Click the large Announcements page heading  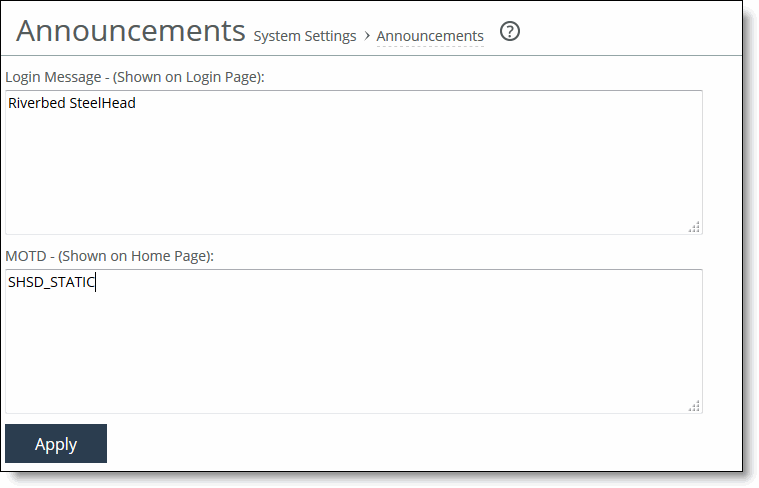coord(131,31)
